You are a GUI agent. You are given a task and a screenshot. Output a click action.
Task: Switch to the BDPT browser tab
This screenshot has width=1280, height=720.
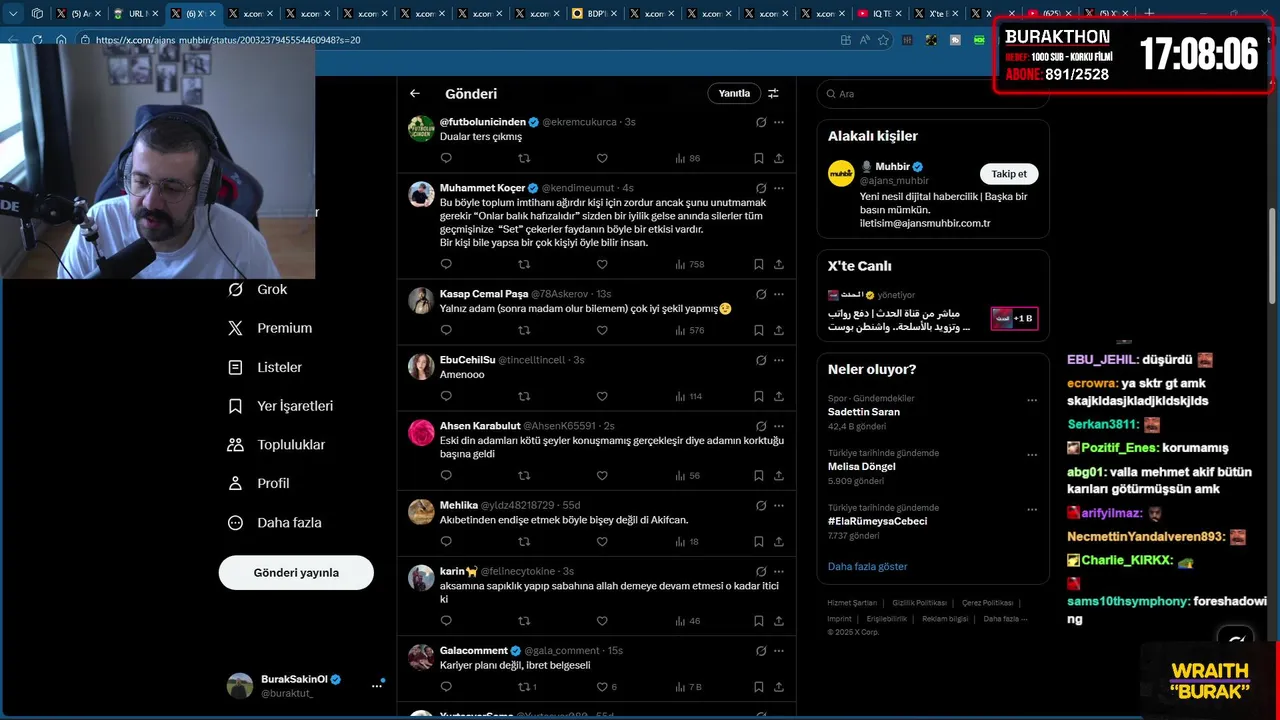click(x=593, y=14)
